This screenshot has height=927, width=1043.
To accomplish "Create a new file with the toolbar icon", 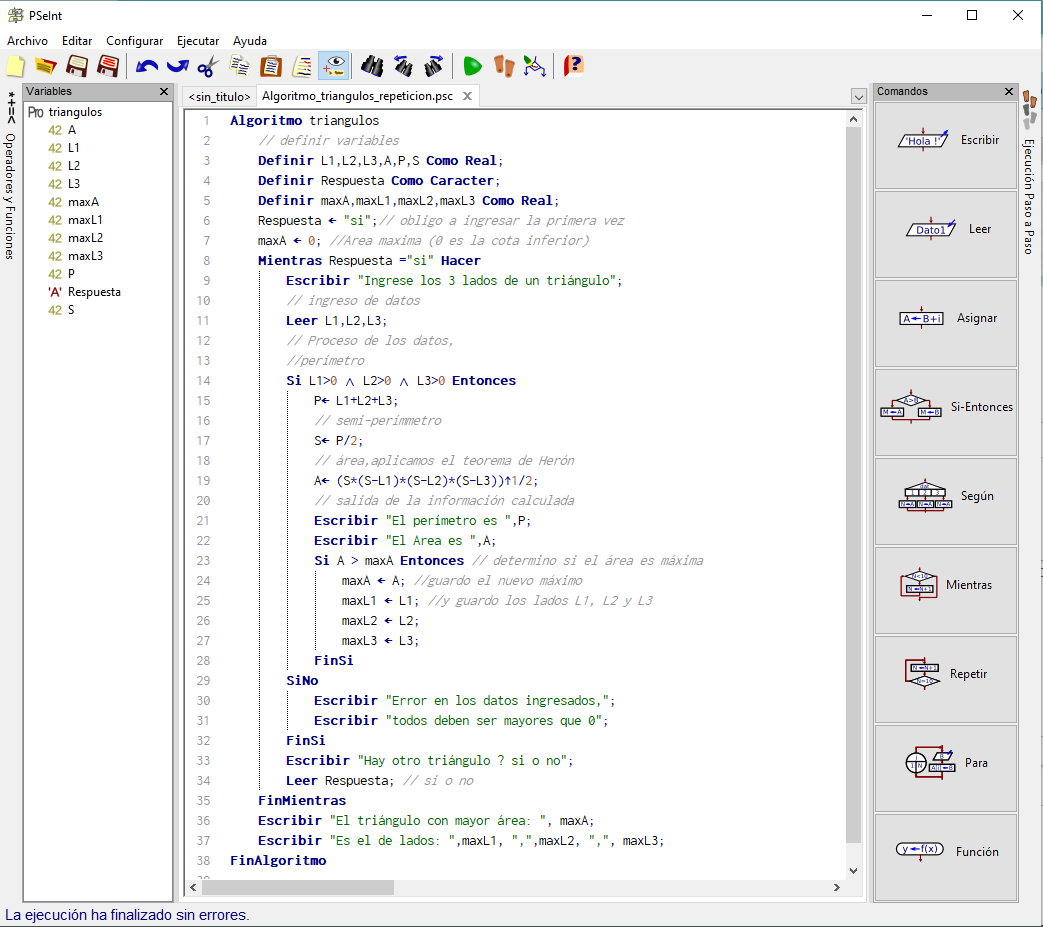I will [x=15, y=66].
